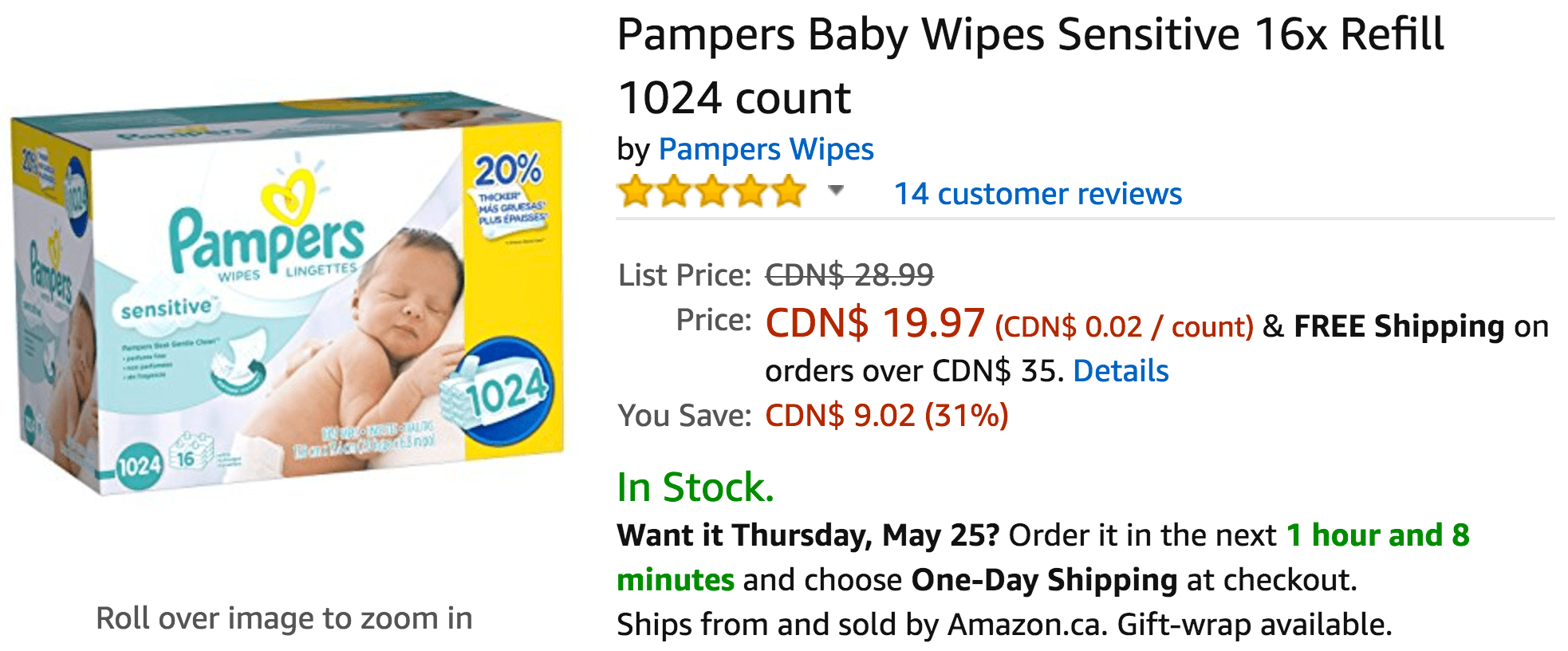Screen dimensions: 1568x651
Task: Click the fifth gold rating star
Action: (789, 192)
